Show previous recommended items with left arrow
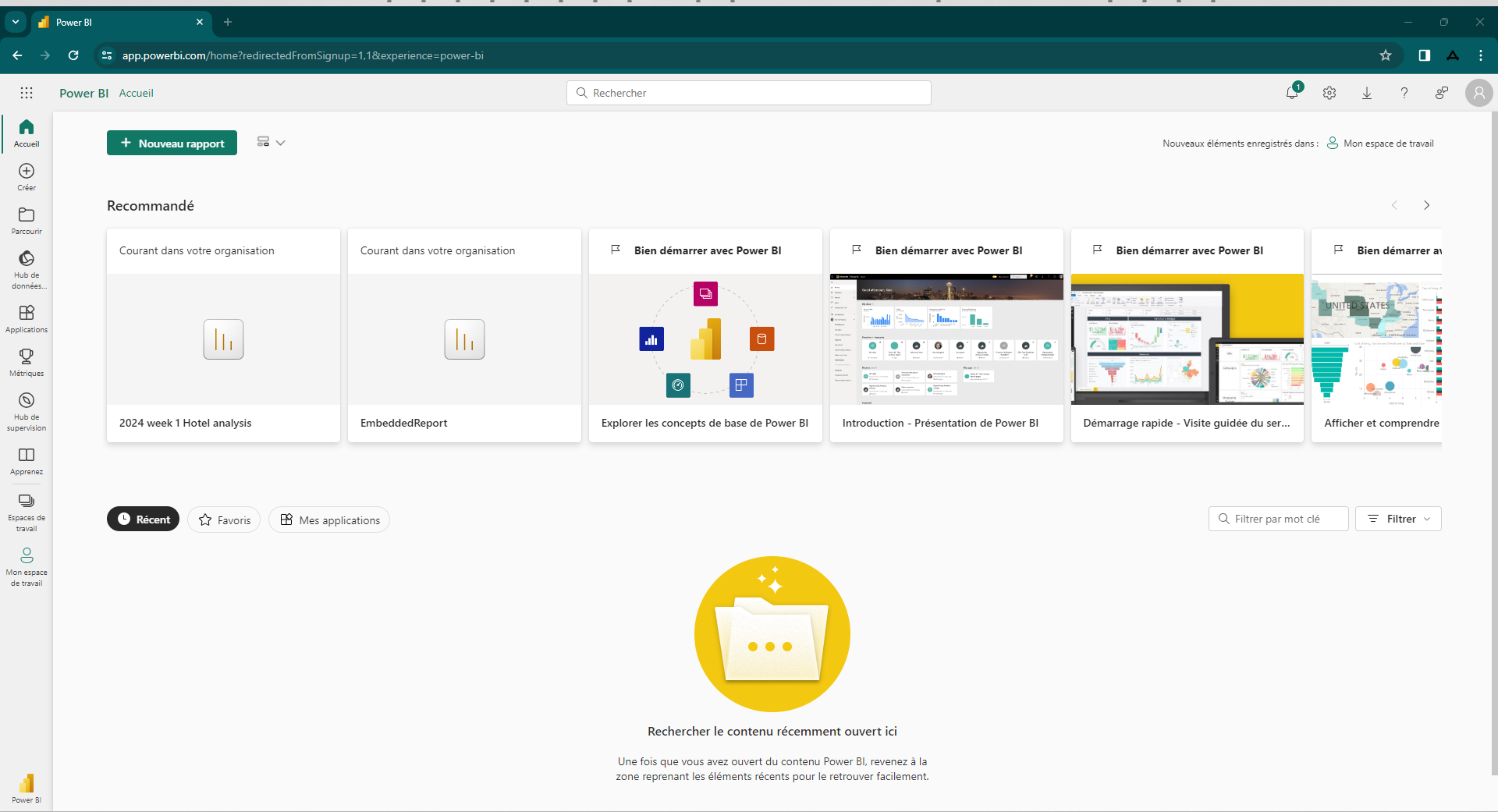The width and height of the screenshot is (1498, 812). pyautogui.click(x=1394, y=205)
